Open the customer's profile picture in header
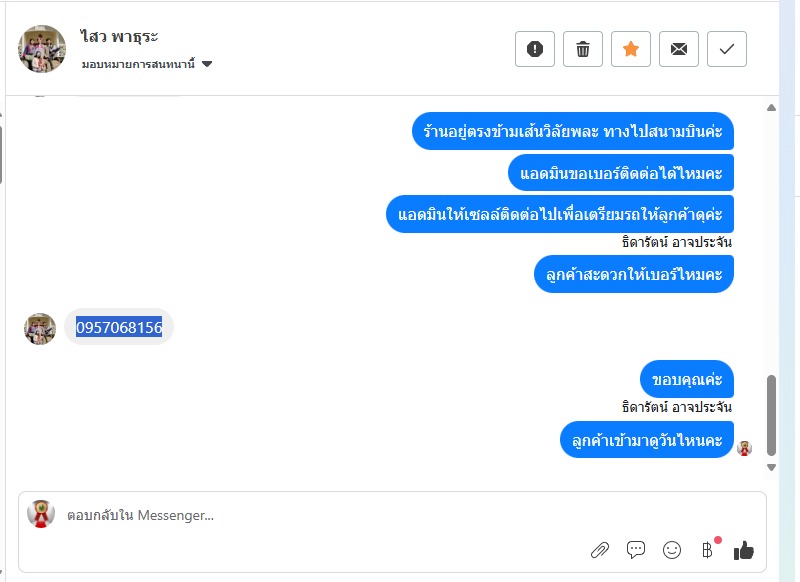This screenshot has width=800, height=582. (x=42, y=49)
